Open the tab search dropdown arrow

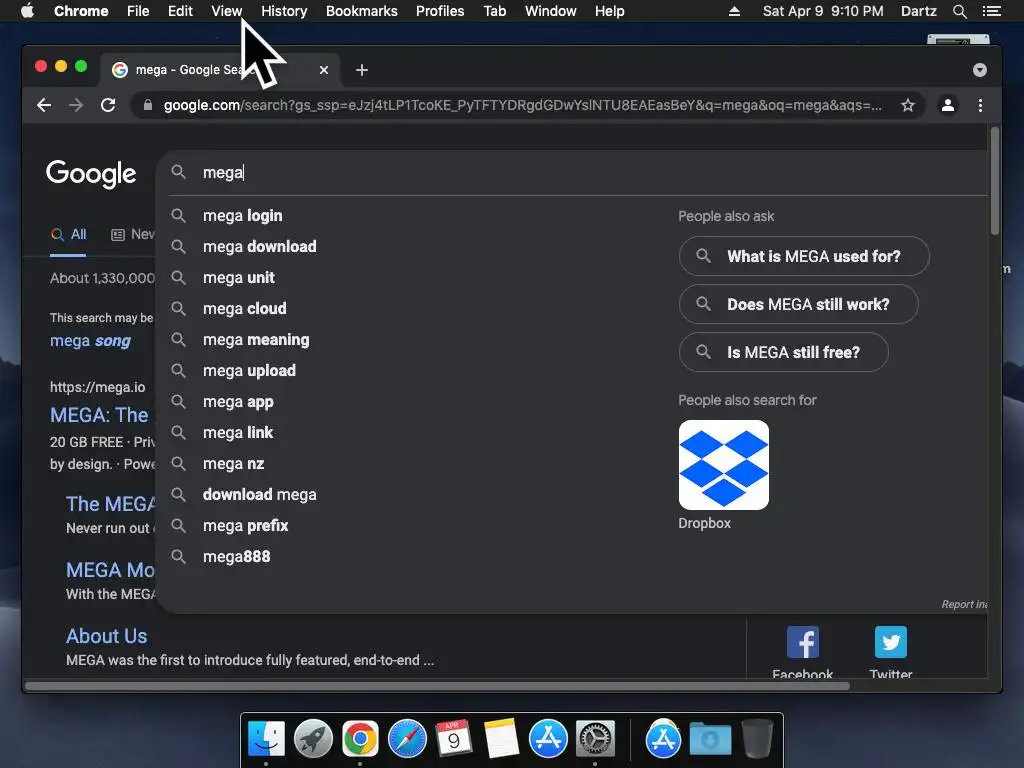pos(980,70)
